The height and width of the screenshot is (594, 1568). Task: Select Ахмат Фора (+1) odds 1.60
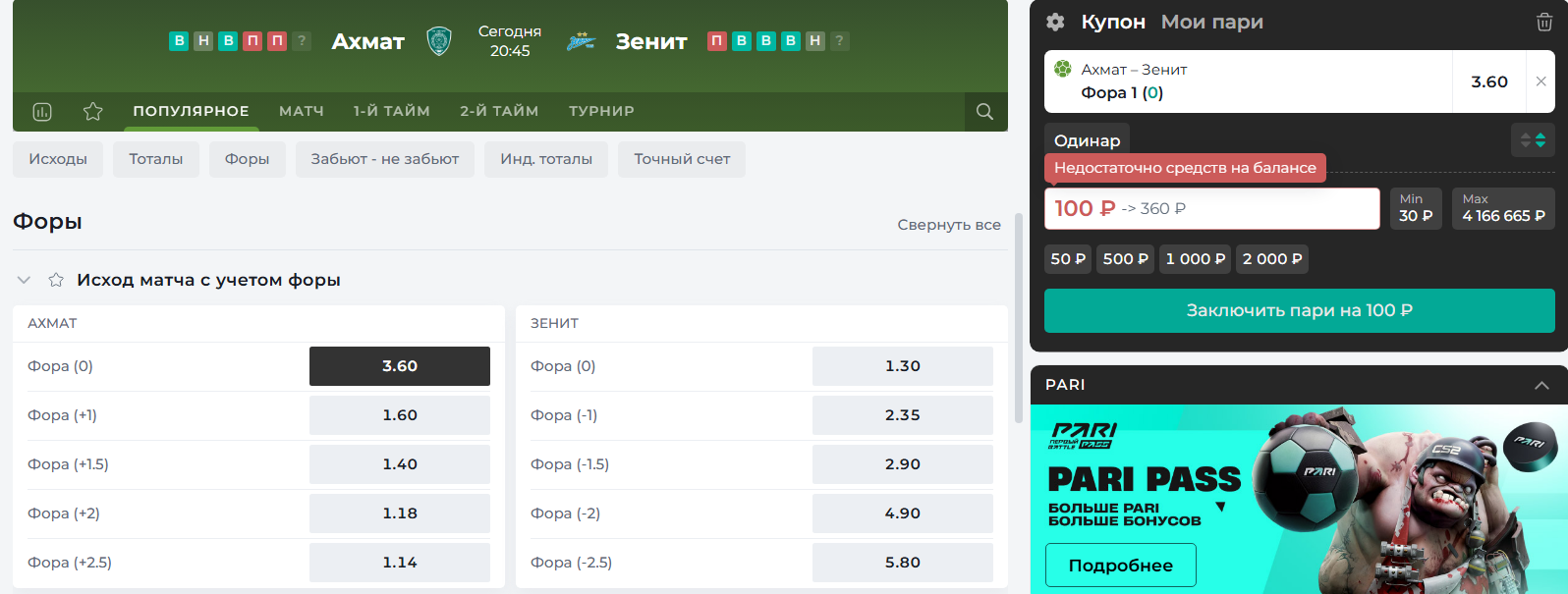(400, 415)
